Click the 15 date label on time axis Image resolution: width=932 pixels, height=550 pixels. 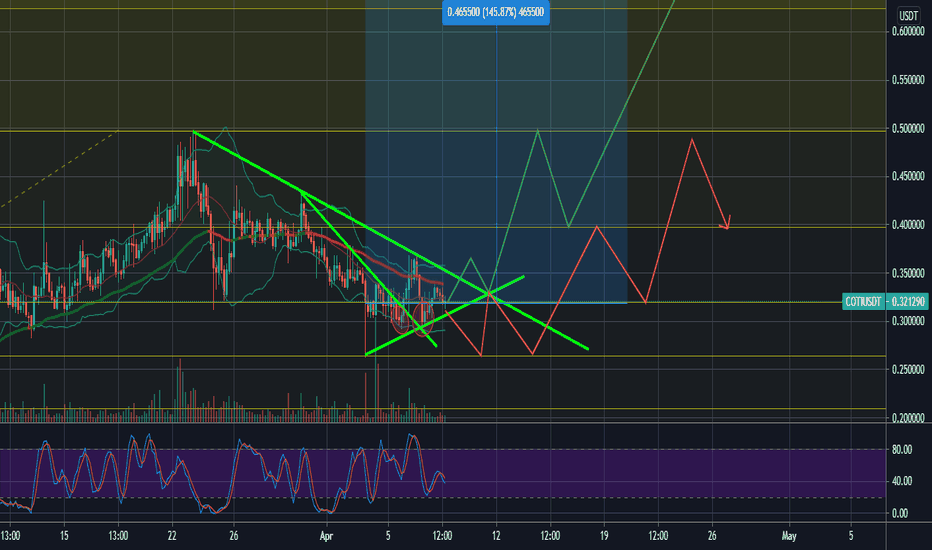64,536
